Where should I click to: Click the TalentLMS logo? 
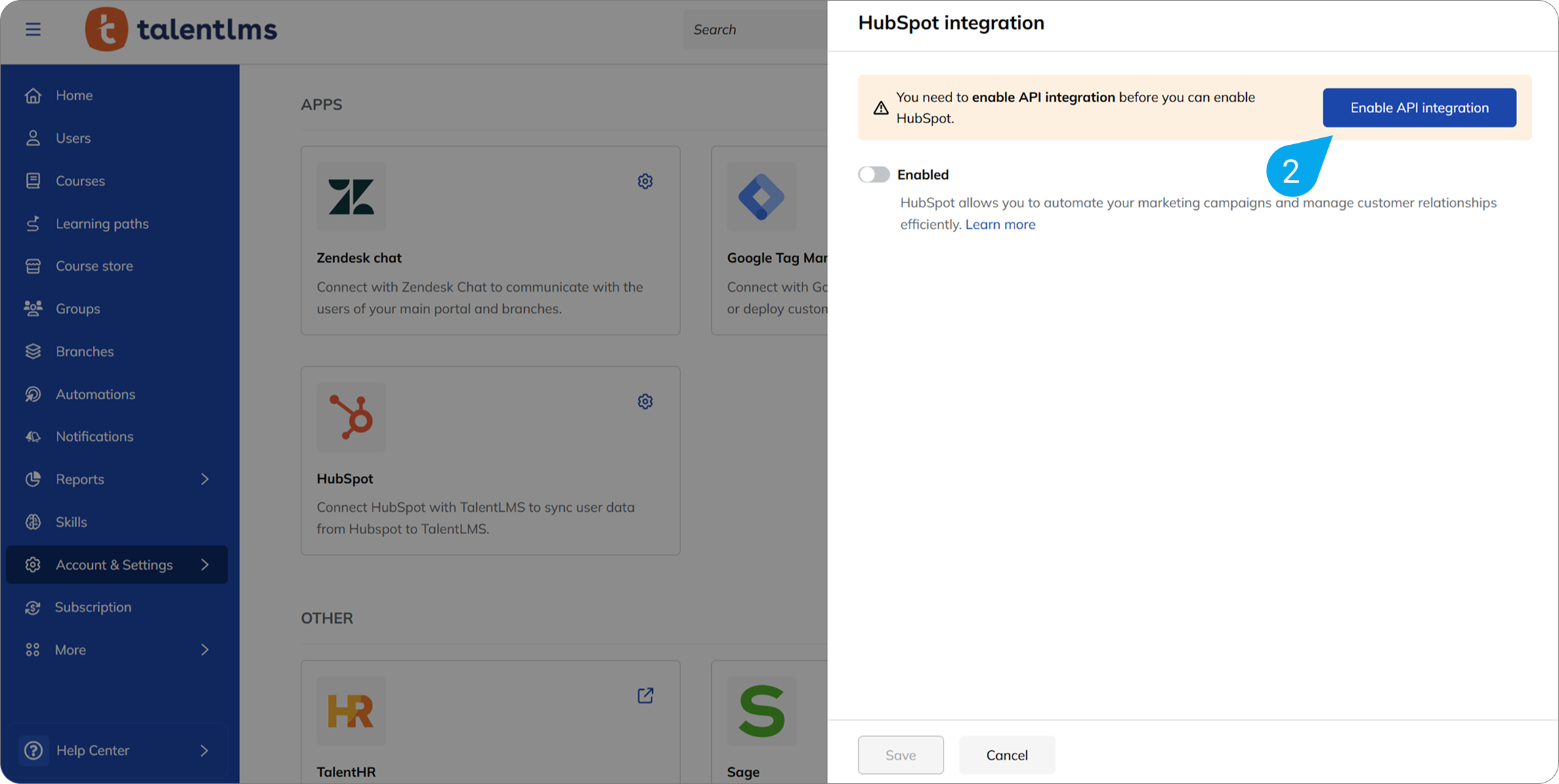pyautogui.click(x=181, y=29)
